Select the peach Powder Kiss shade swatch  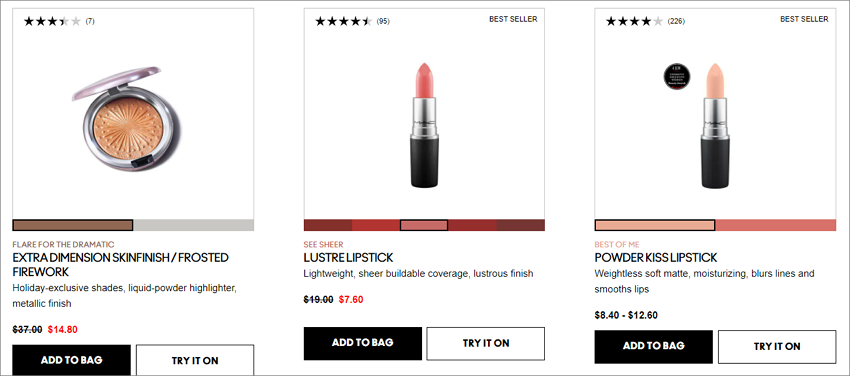[x=655, y=225]
